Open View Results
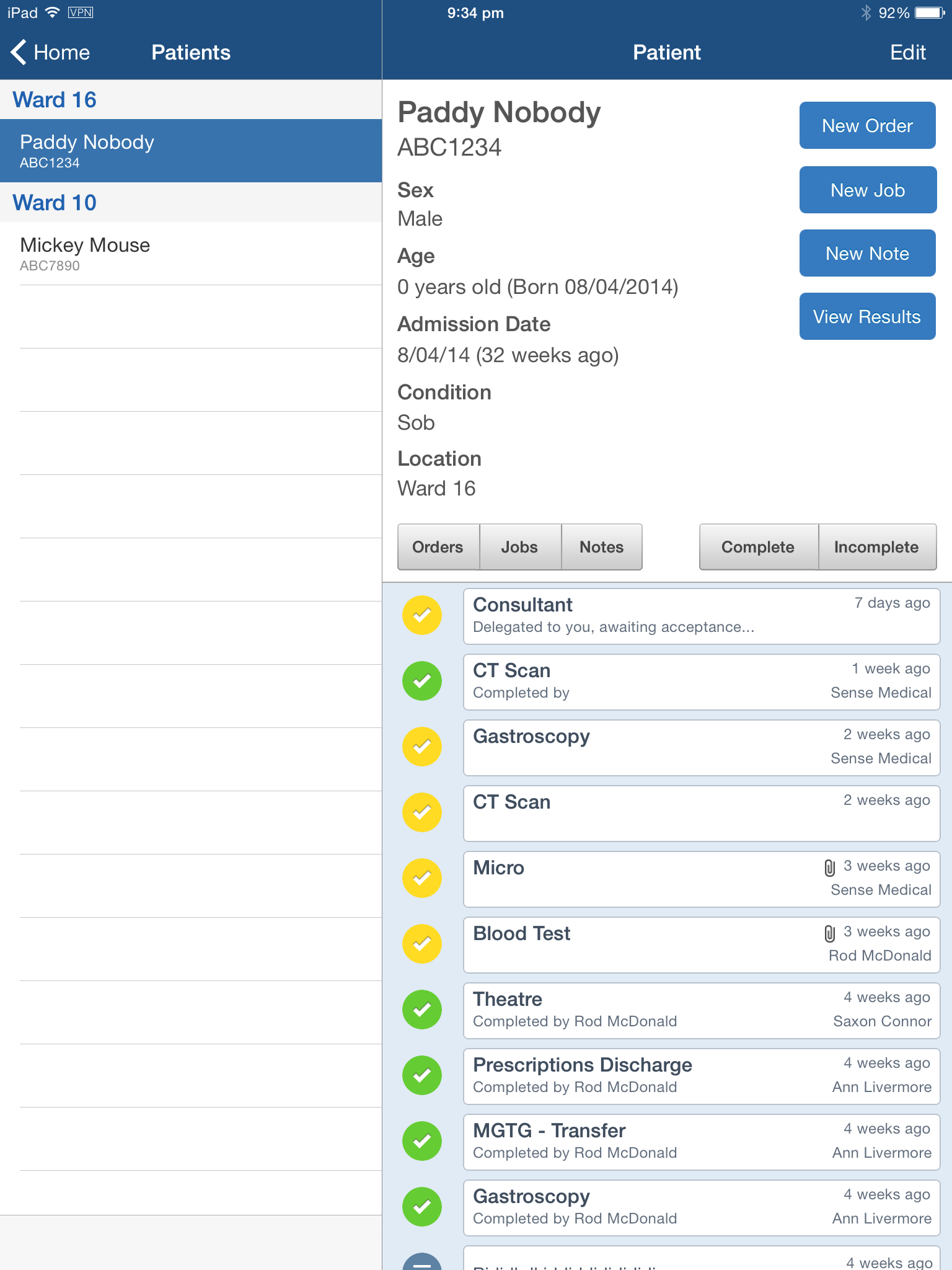The image size is (952, 1270). [868, 316]
